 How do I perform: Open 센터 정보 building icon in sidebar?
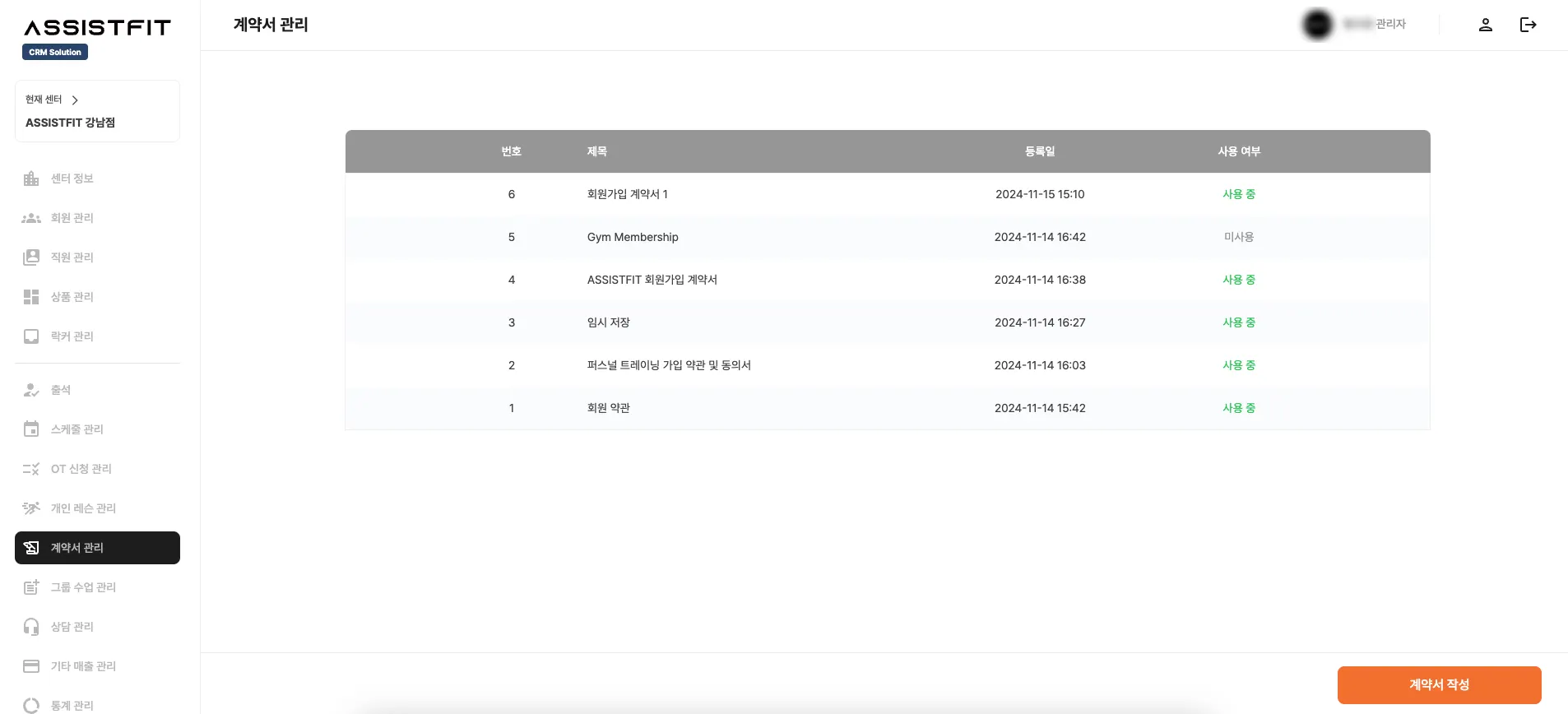click(31, 178)
